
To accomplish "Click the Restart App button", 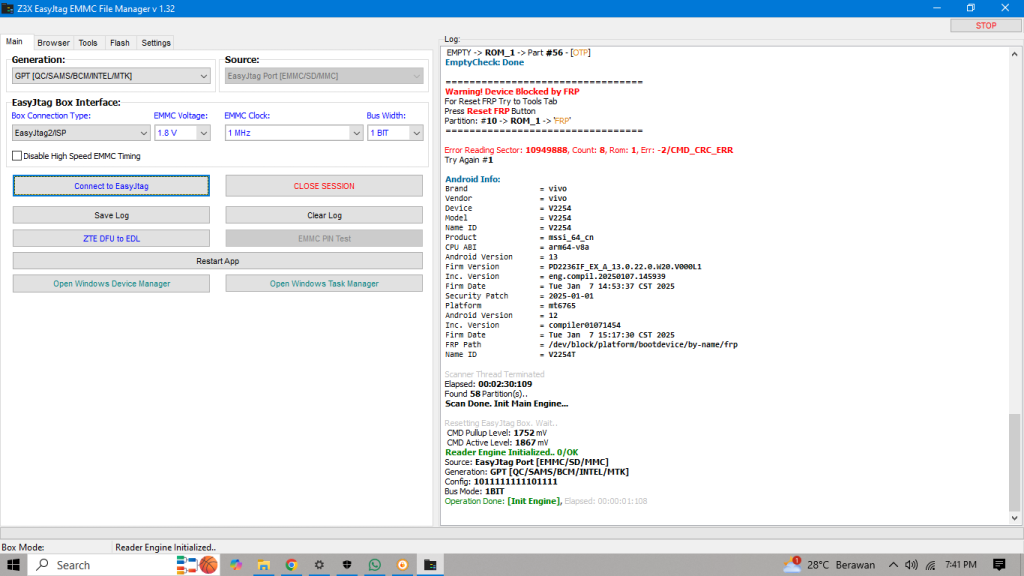I will (x=217, y=261).
